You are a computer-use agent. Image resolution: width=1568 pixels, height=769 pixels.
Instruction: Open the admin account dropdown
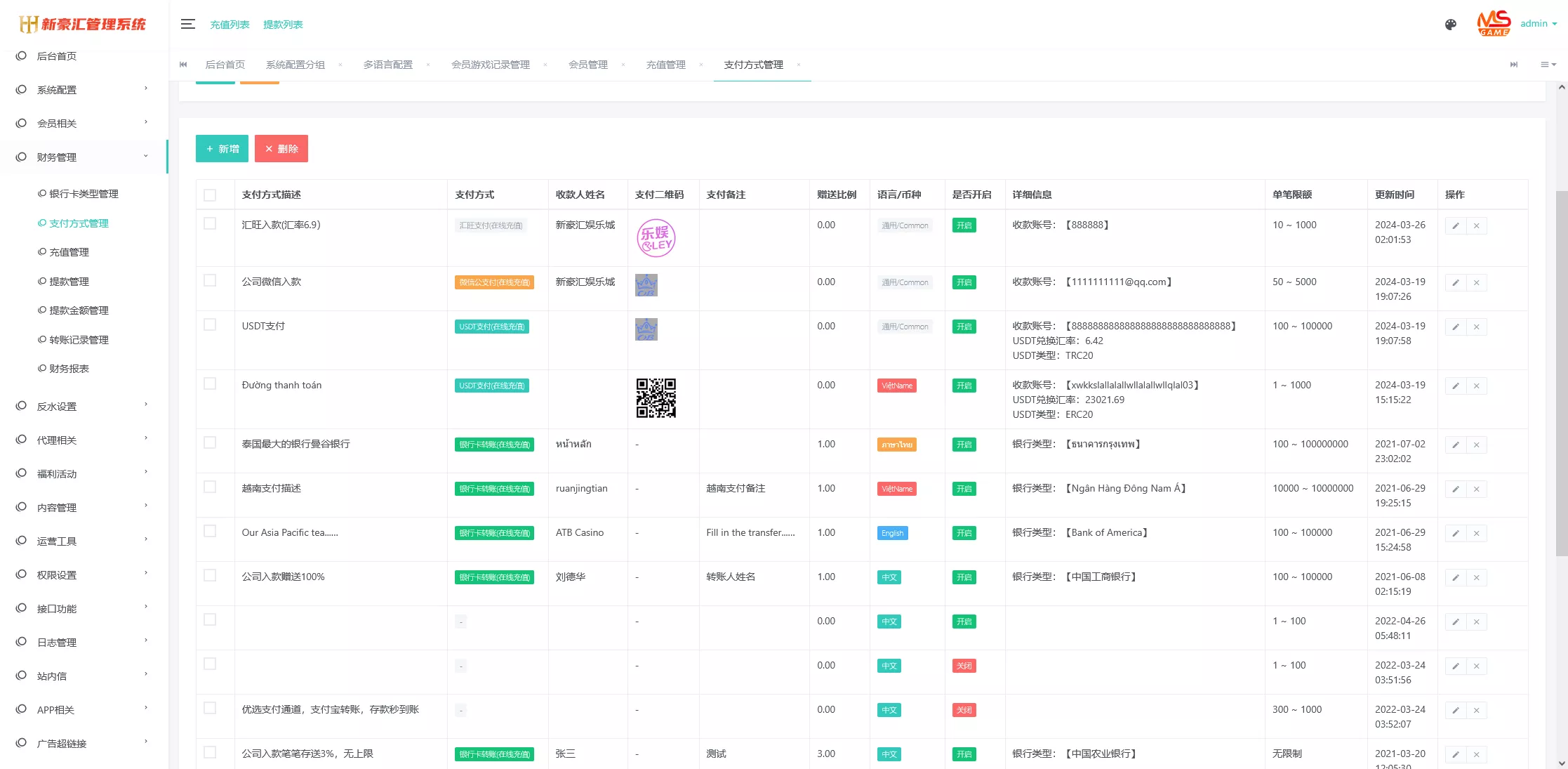(1538, 23)
